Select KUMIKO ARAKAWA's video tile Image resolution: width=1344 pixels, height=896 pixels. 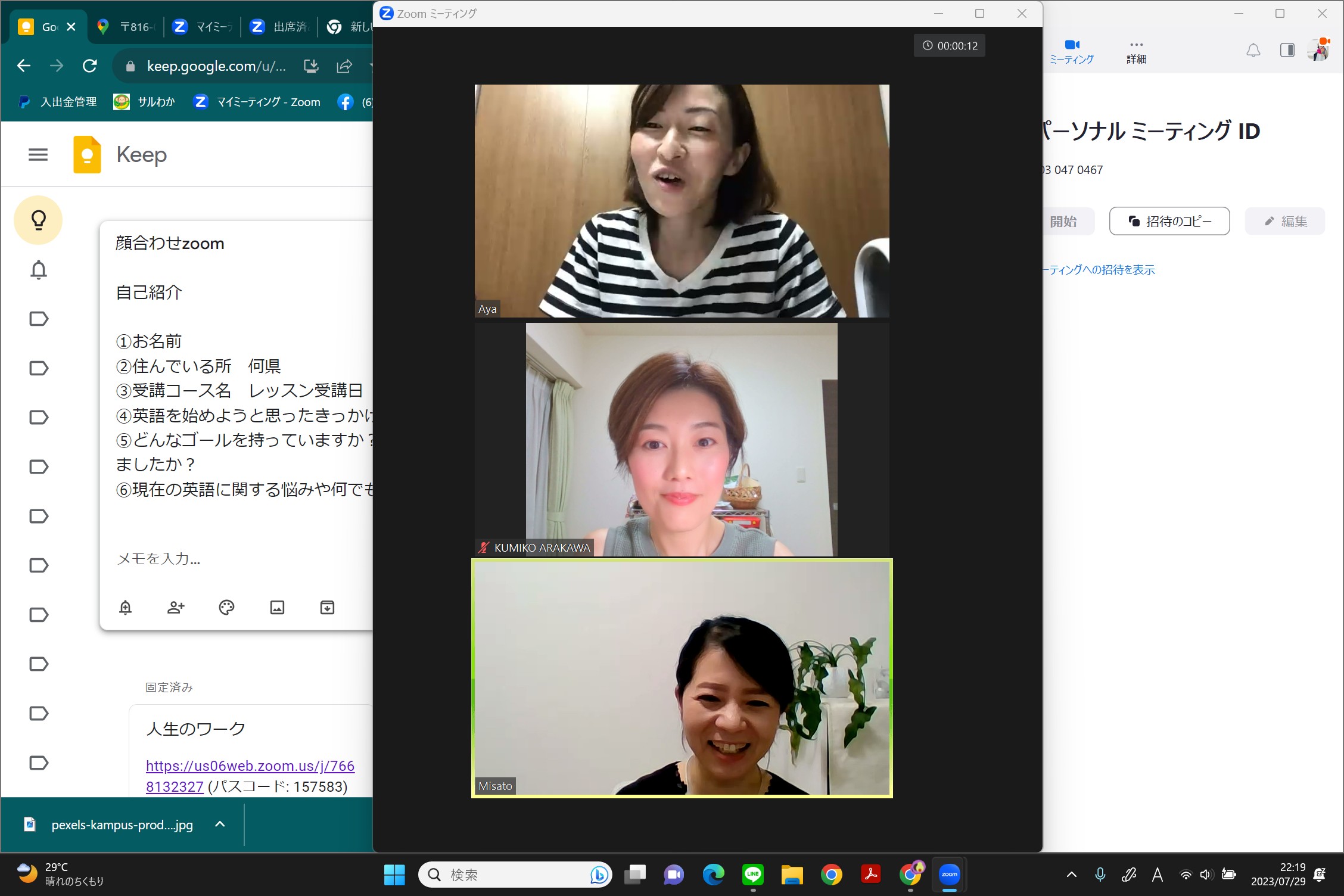point(682,440)
